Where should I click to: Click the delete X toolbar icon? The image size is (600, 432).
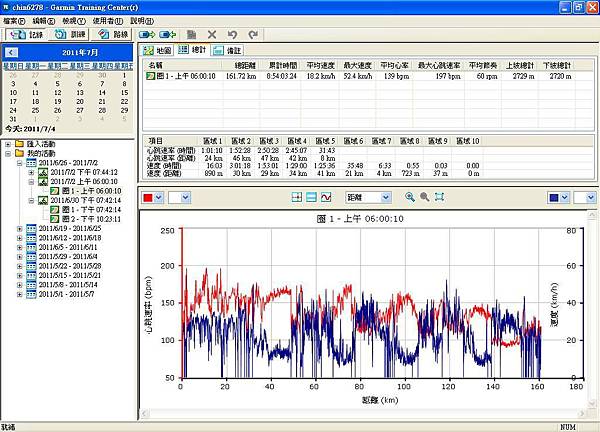click(x=211, y=33)
